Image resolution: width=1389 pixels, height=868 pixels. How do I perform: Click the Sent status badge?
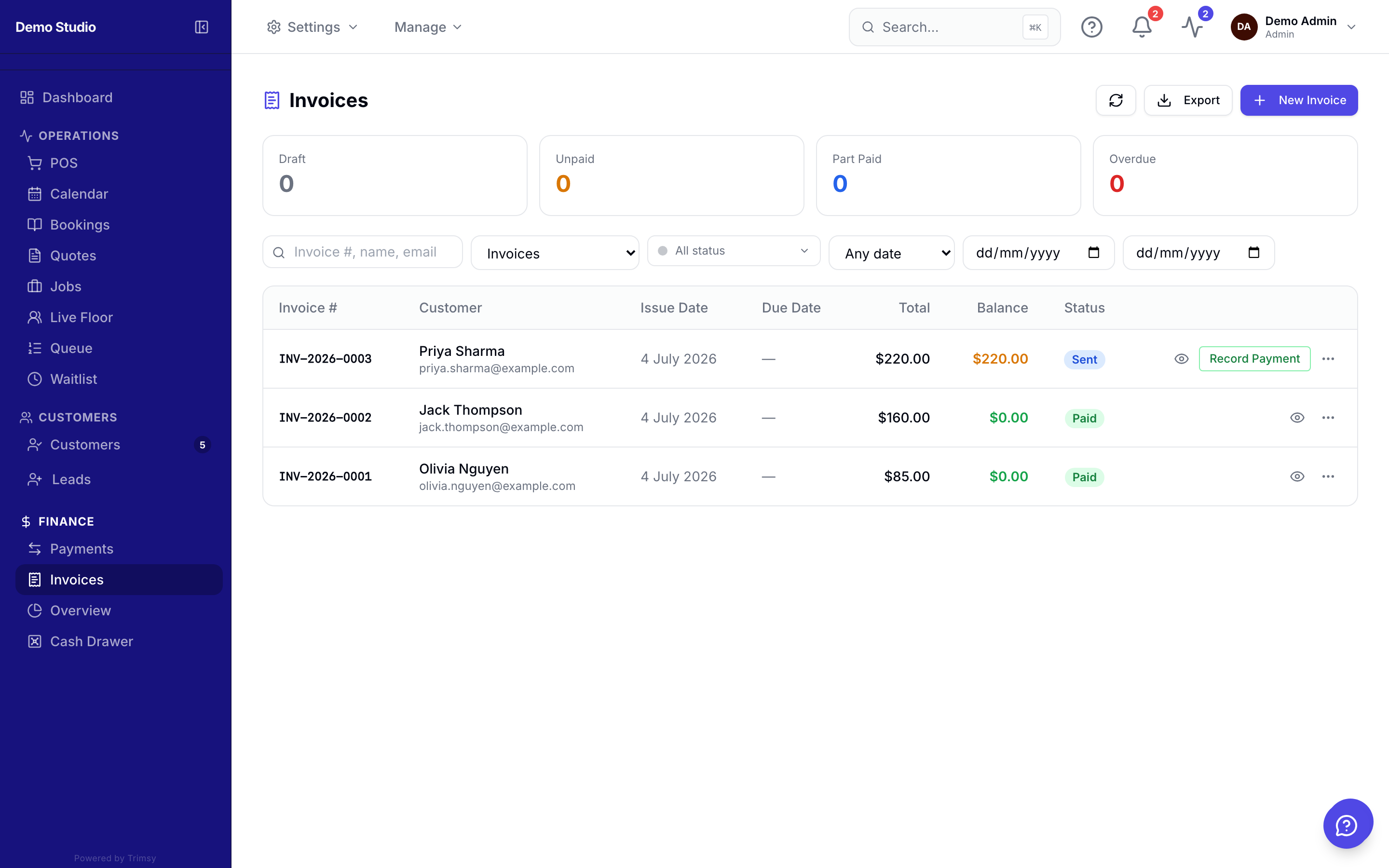pos(1084,360)
